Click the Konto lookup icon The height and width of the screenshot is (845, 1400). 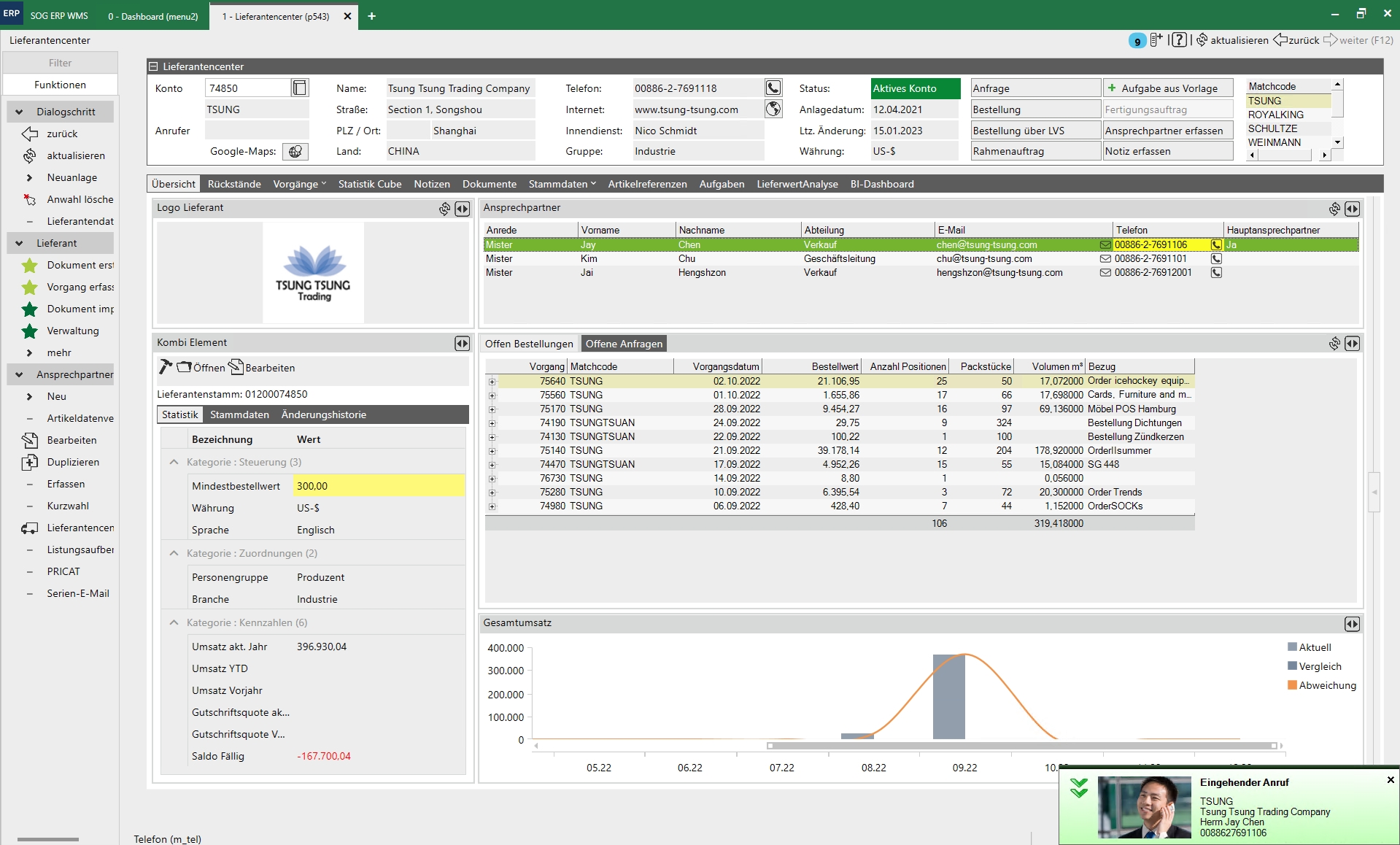pyautogui.click(x=299, y=88)
